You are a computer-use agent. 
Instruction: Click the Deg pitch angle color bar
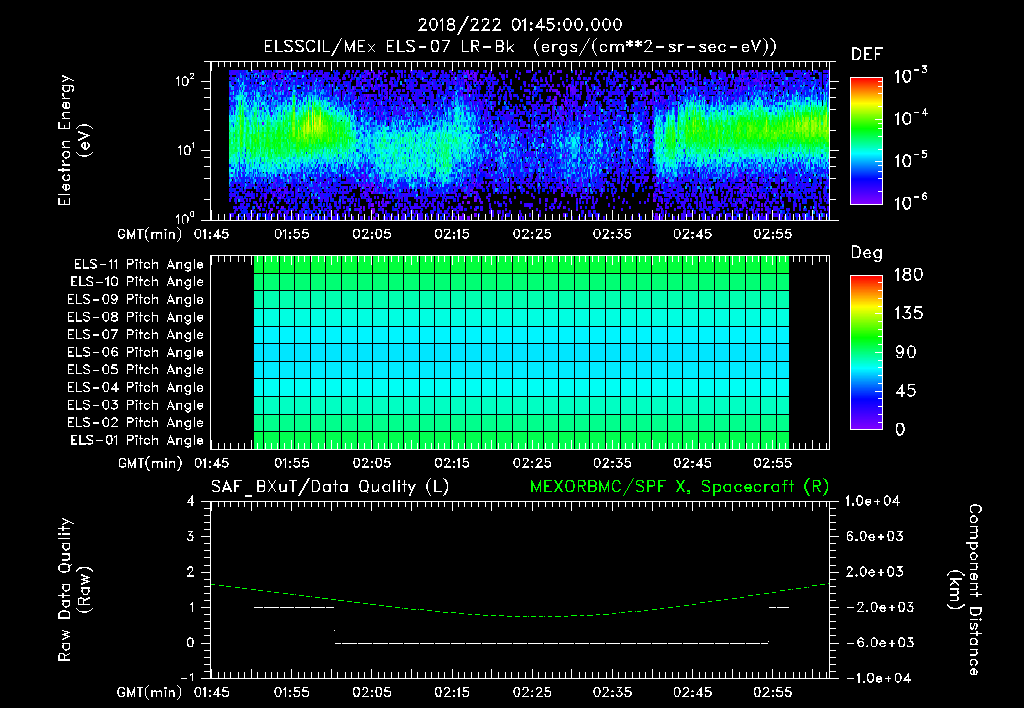coord(866,353)
